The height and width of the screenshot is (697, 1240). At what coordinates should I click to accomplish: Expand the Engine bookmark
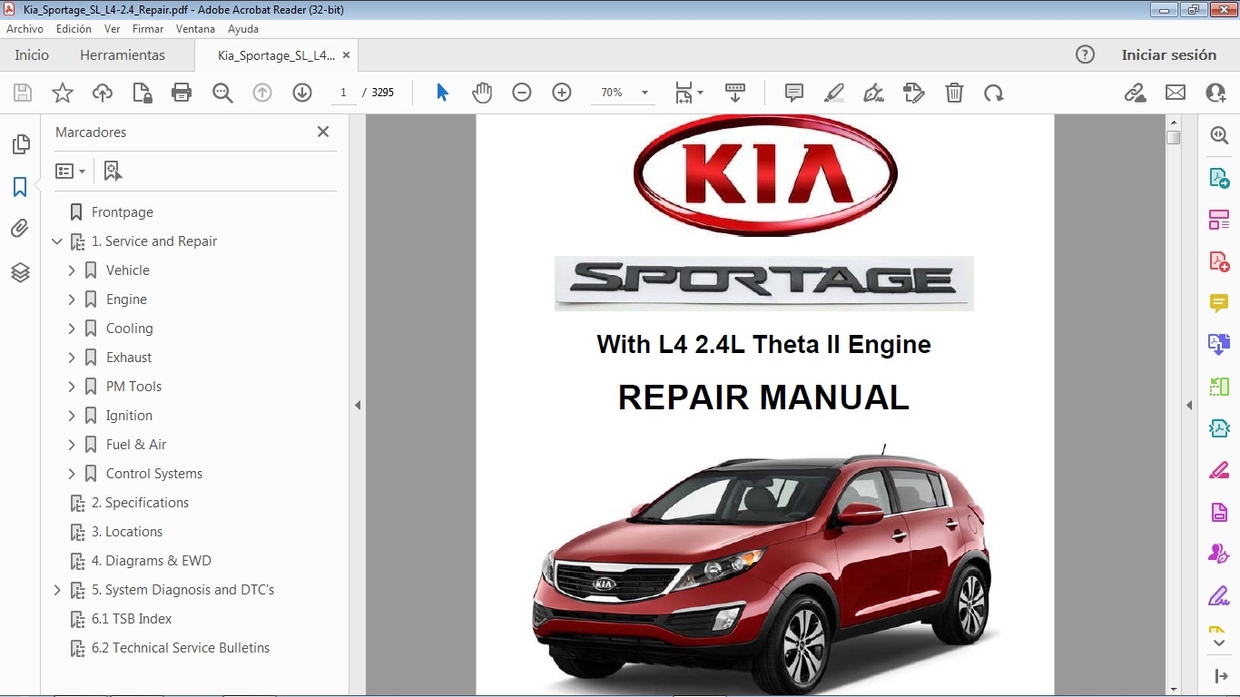point(71,299)
